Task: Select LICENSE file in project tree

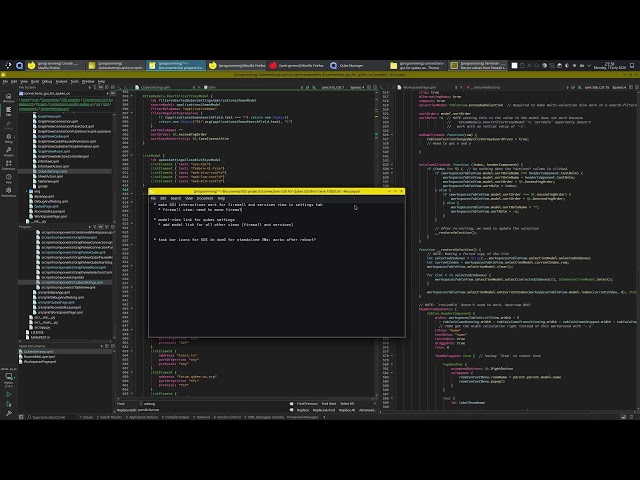Action: click(x=37, y=332)
